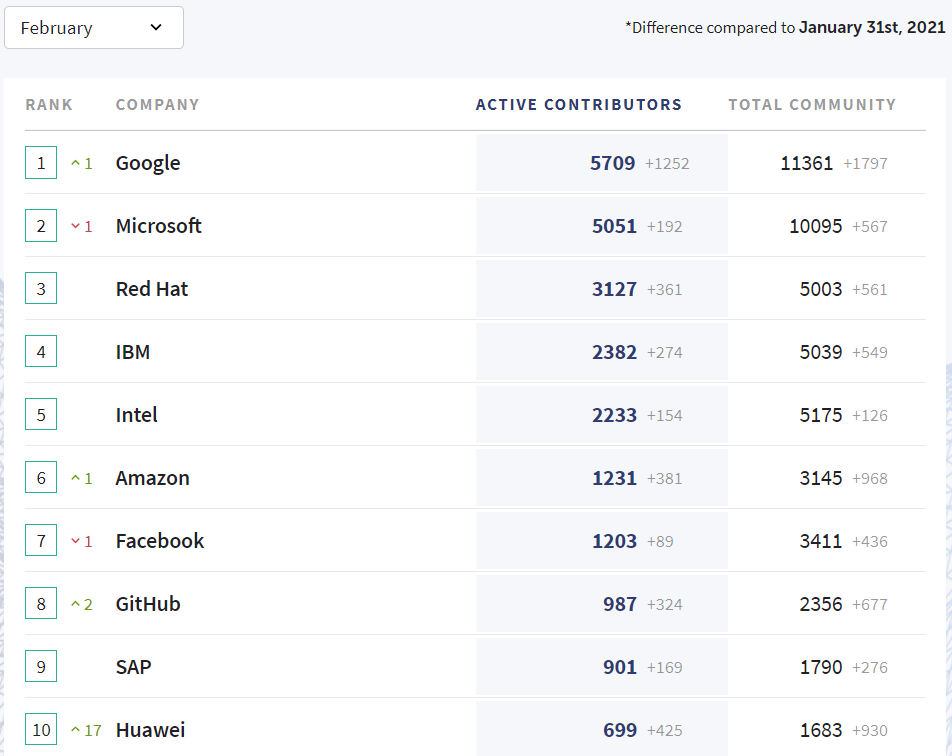Viewport: 952px width, 756px height.
Task: Click Microsoft's active contributors count 5051
Action: 614,226
